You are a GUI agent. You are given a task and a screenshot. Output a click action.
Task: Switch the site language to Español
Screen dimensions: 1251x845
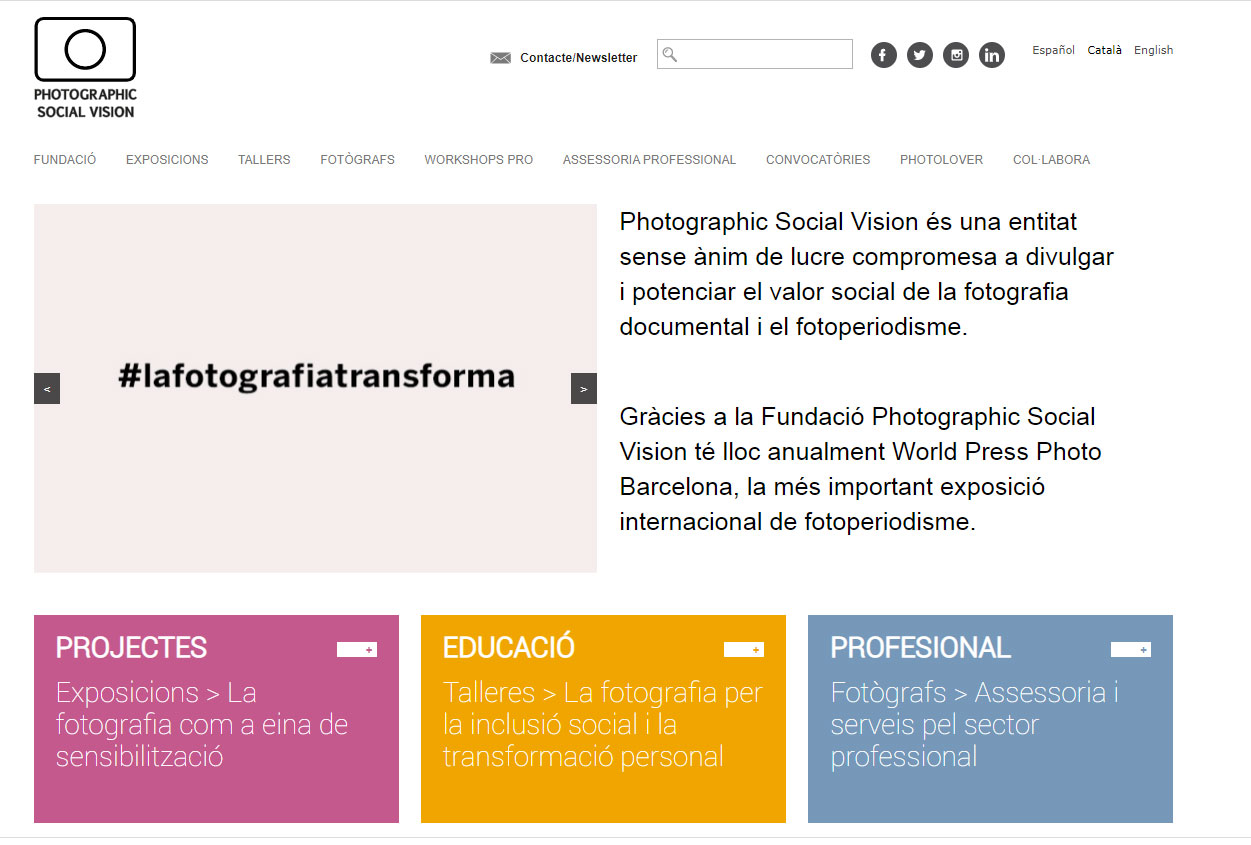coord(1053,49)
